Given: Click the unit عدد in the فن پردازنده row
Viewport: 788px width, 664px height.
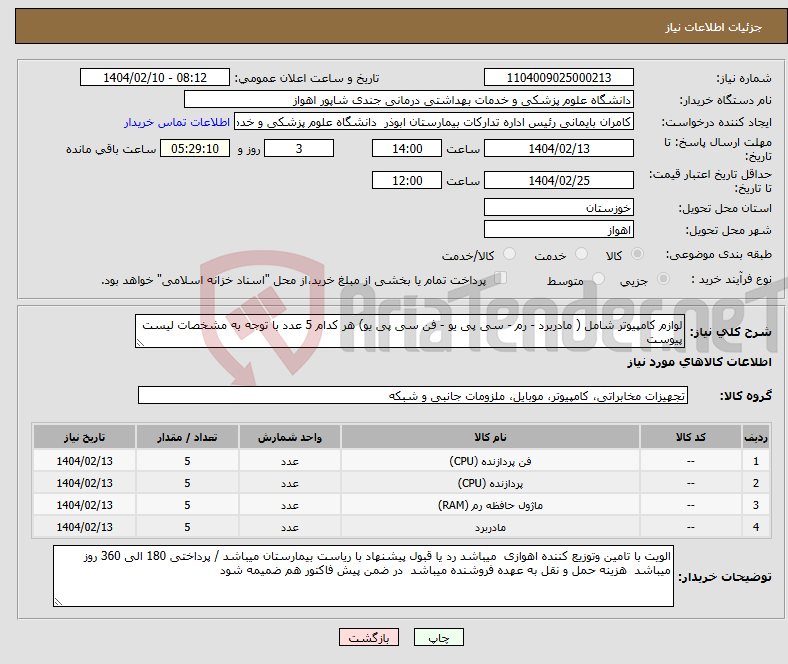Looking at the screenshot, I should point(290,461).
